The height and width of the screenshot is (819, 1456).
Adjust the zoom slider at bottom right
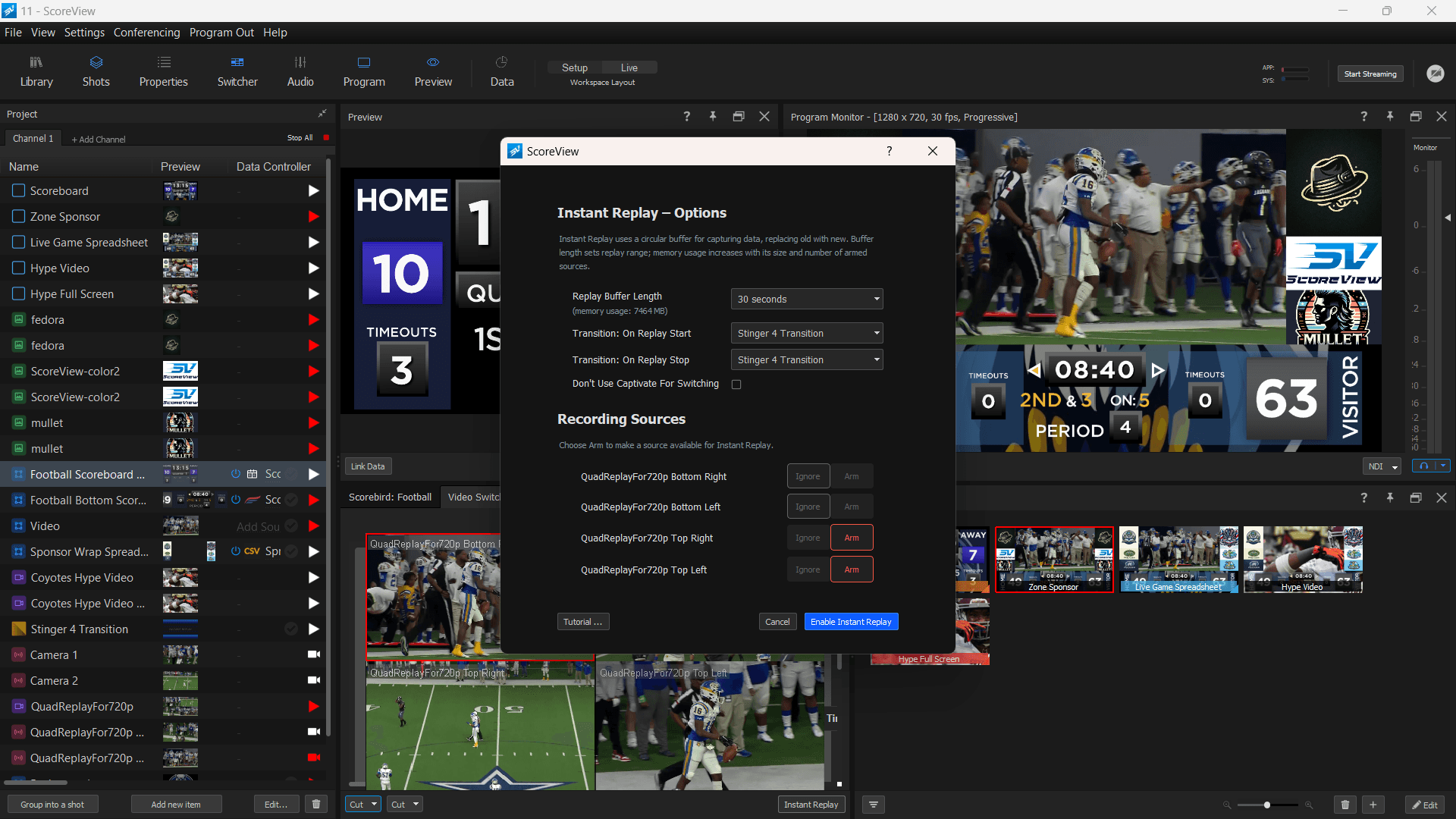tap(1267, 805)
